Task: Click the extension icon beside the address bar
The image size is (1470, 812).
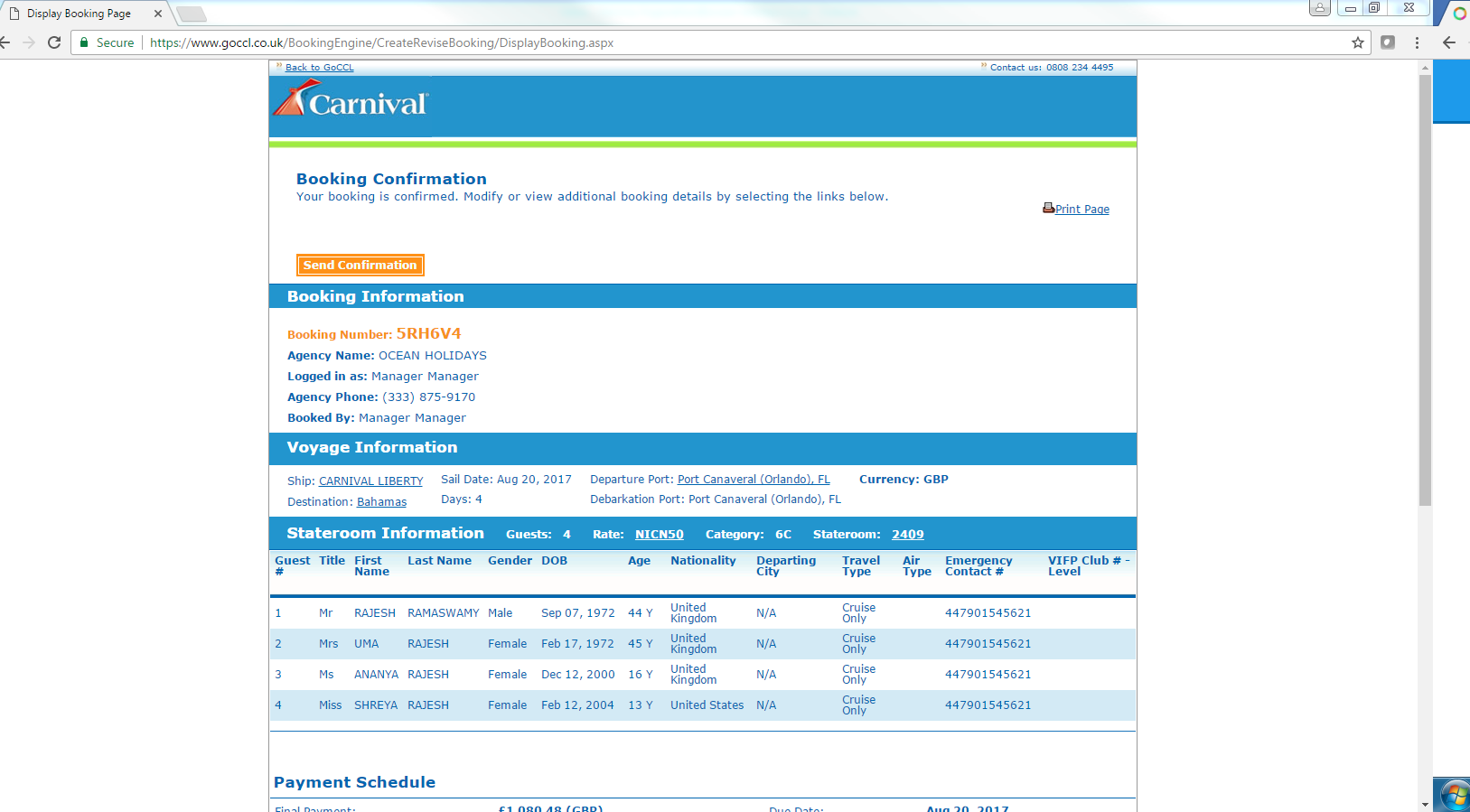Action: tap(1388, 42)
